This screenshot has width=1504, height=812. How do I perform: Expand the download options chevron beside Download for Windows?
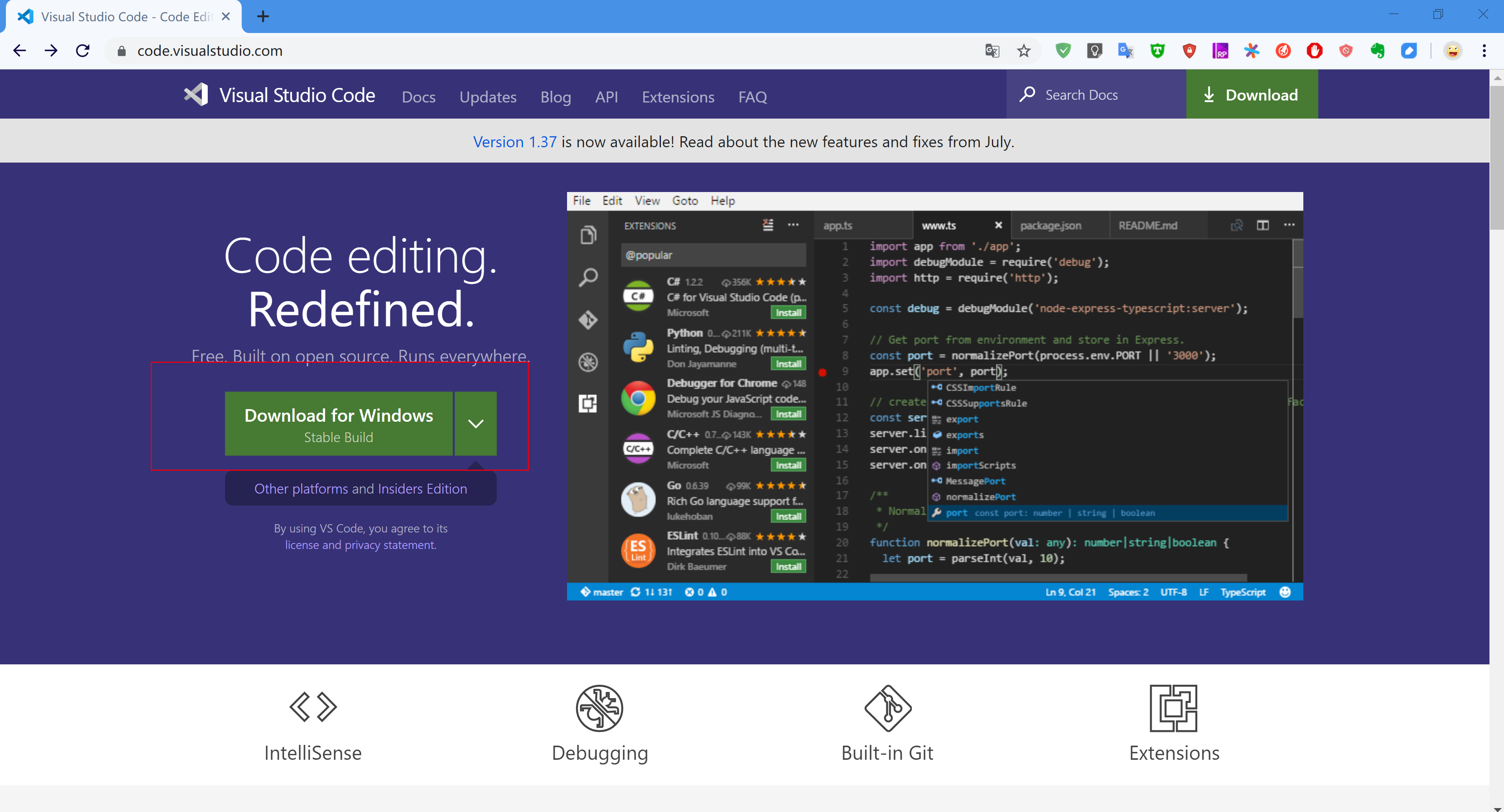click(476, 424)
